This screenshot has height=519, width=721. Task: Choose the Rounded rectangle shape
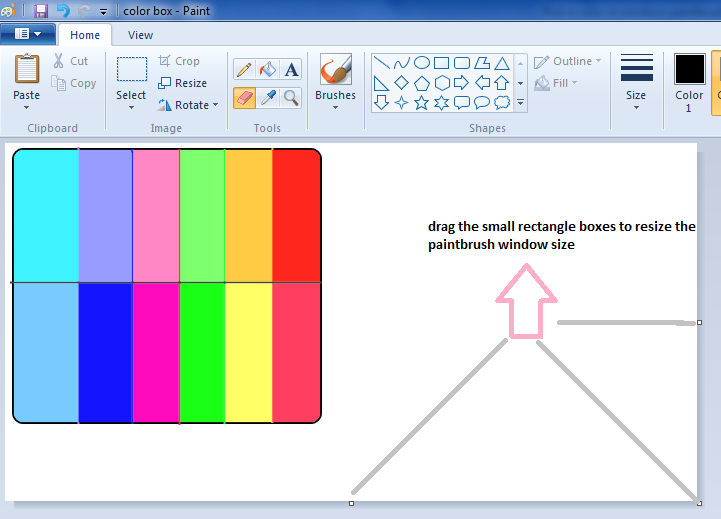(x=462, y=63)
